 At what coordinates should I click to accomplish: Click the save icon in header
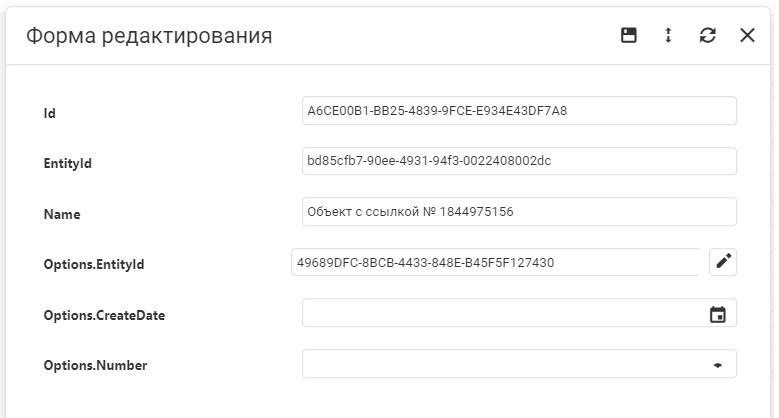coord(629,36)
